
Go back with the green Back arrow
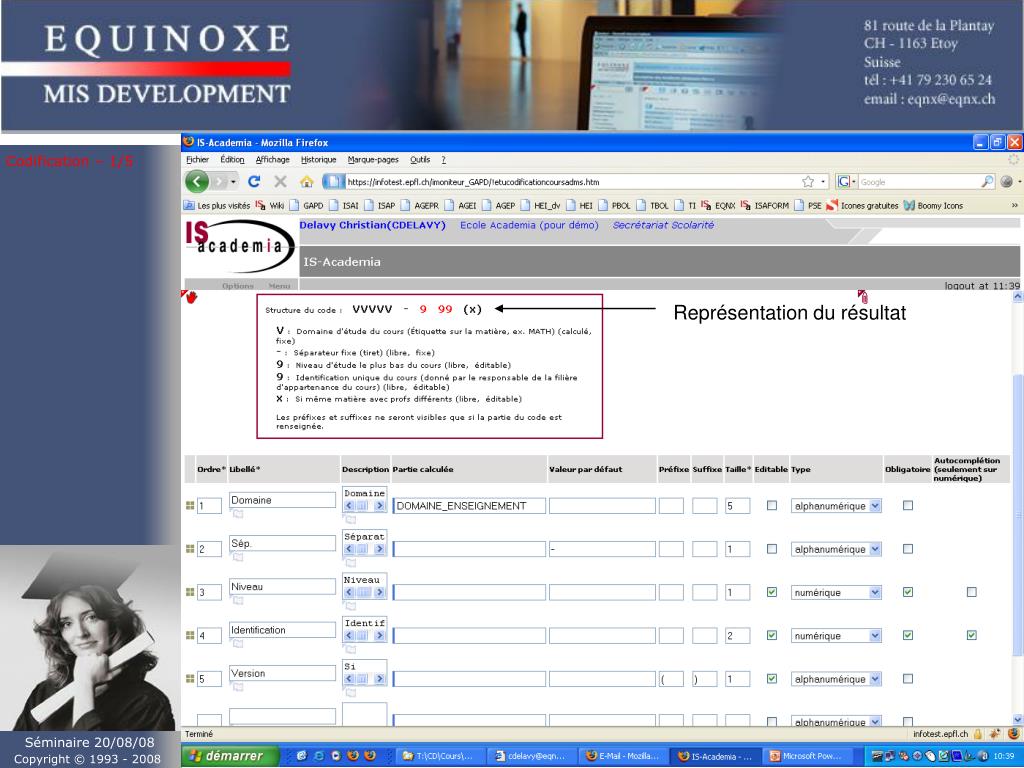[x=197, y=182]
